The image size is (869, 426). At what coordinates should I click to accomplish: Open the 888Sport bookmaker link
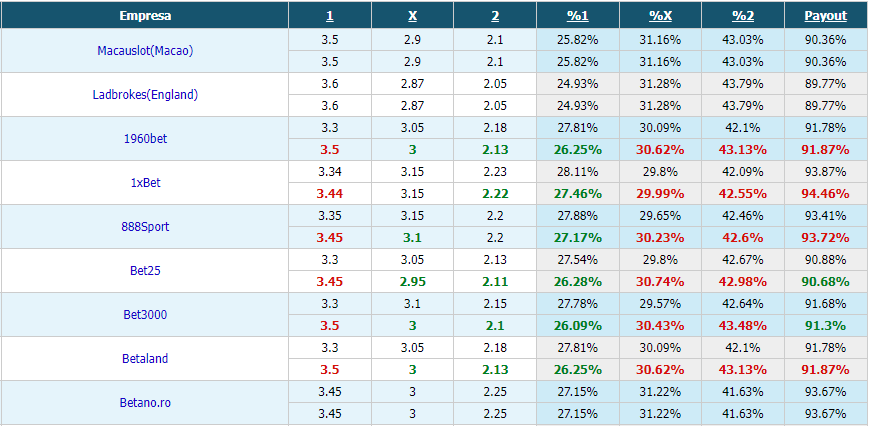(x=145, y=227)
